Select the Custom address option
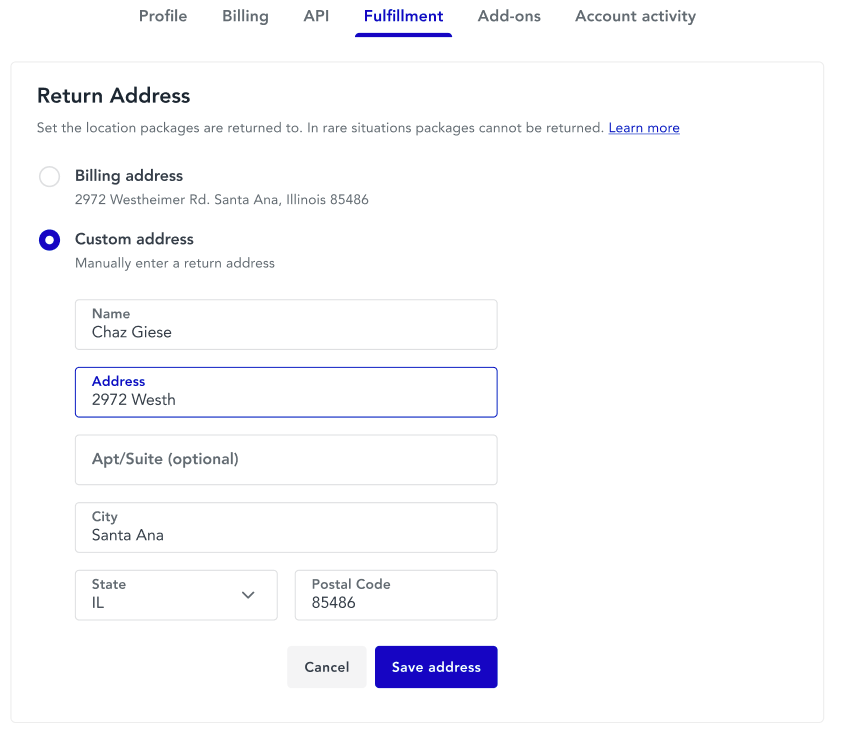The height and width of the screenshot is (754, 842). [49, 240]
